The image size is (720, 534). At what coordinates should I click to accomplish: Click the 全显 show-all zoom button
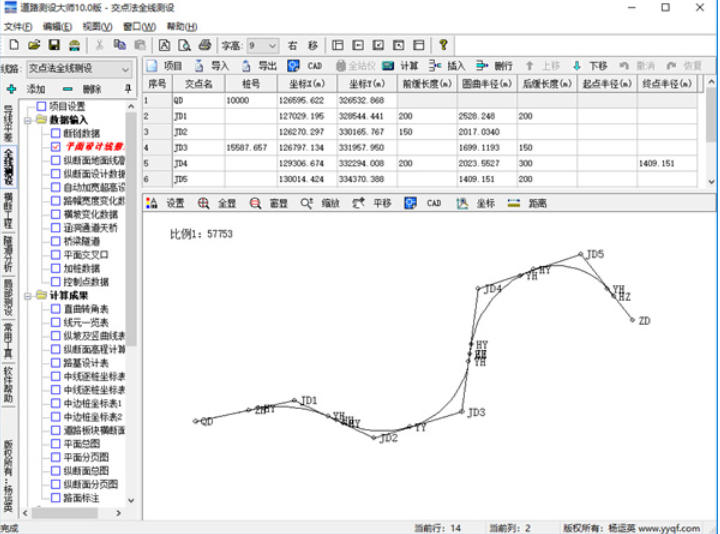click(x=216, y=203)
